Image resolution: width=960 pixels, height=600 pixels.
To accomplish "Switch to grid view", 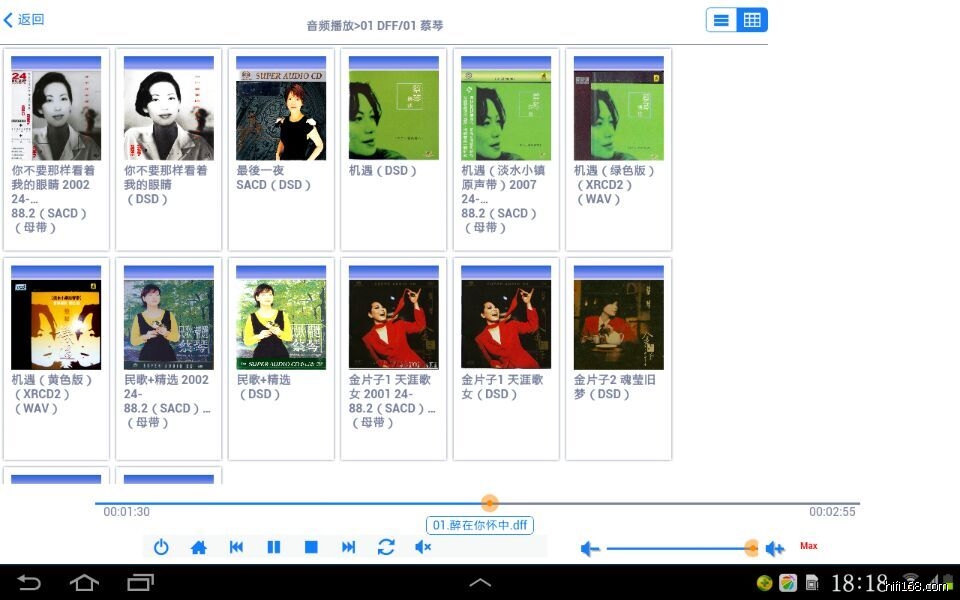I will pyautogui.click(x=752, y=20).
